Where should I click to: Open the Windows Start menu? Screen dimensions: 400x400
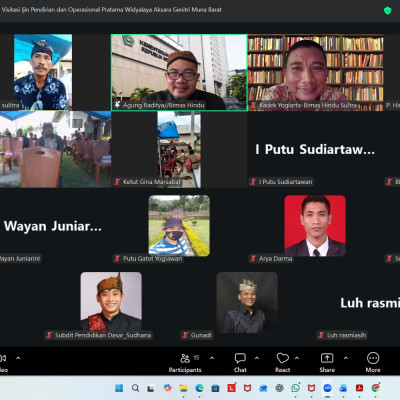(x=119, y=388)
